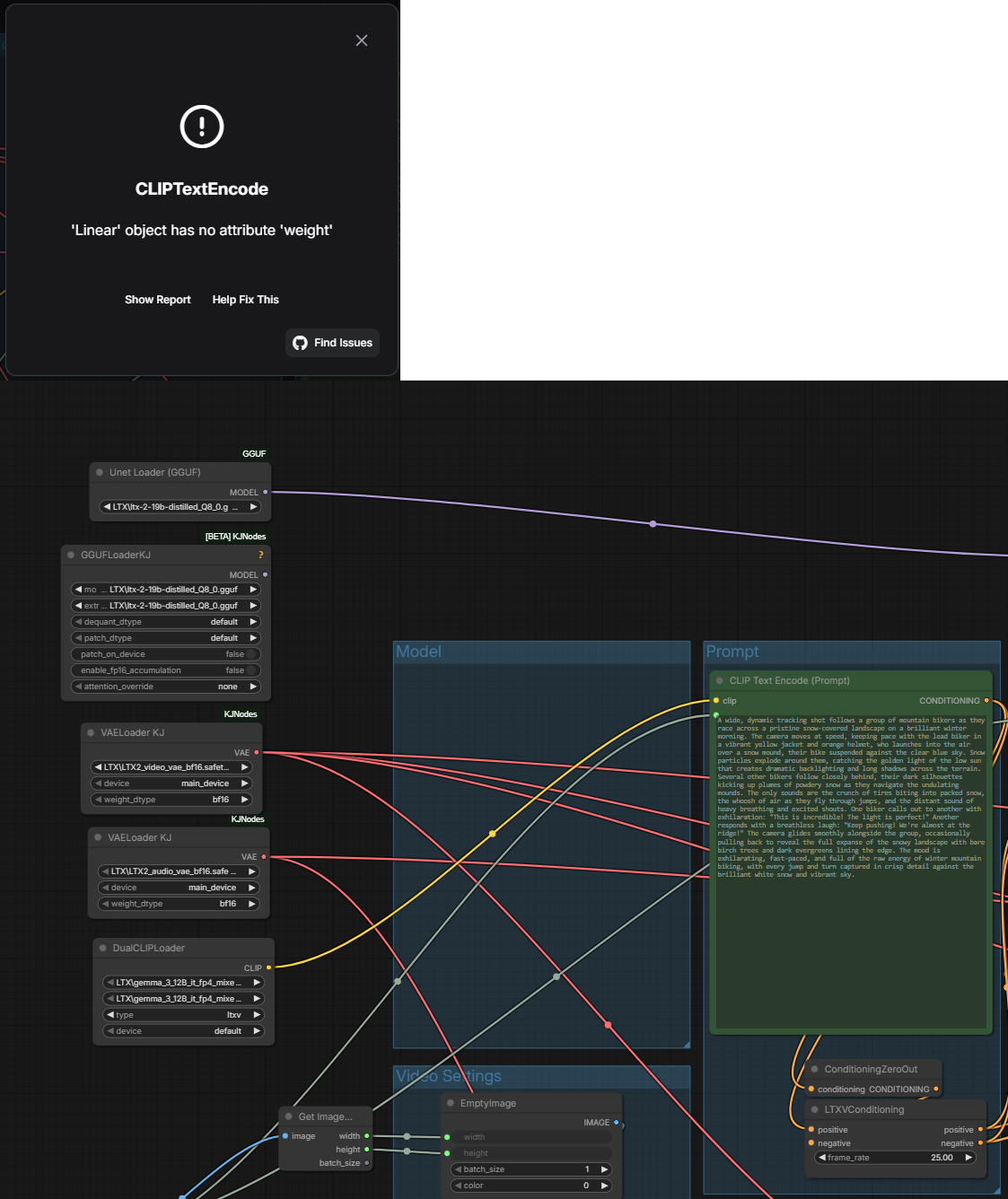Click the clip input port on CLIP Text Encode
Screen dimensions: 1008x1199
coord(715,700)
